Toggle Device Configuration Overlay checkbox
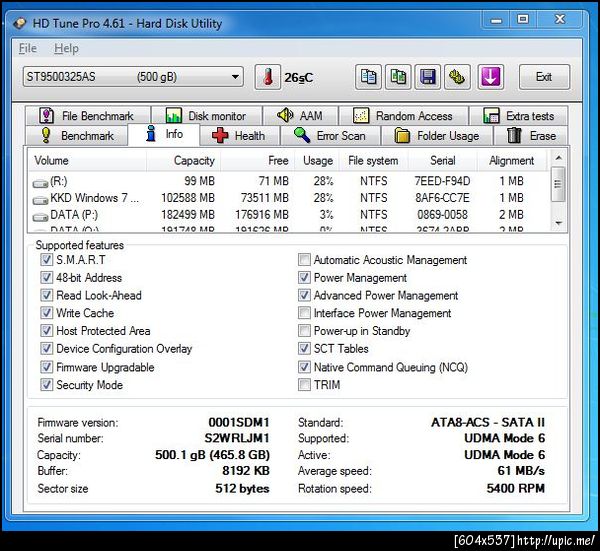The width and height of the screenshot is (600, 551). (46, 349)
